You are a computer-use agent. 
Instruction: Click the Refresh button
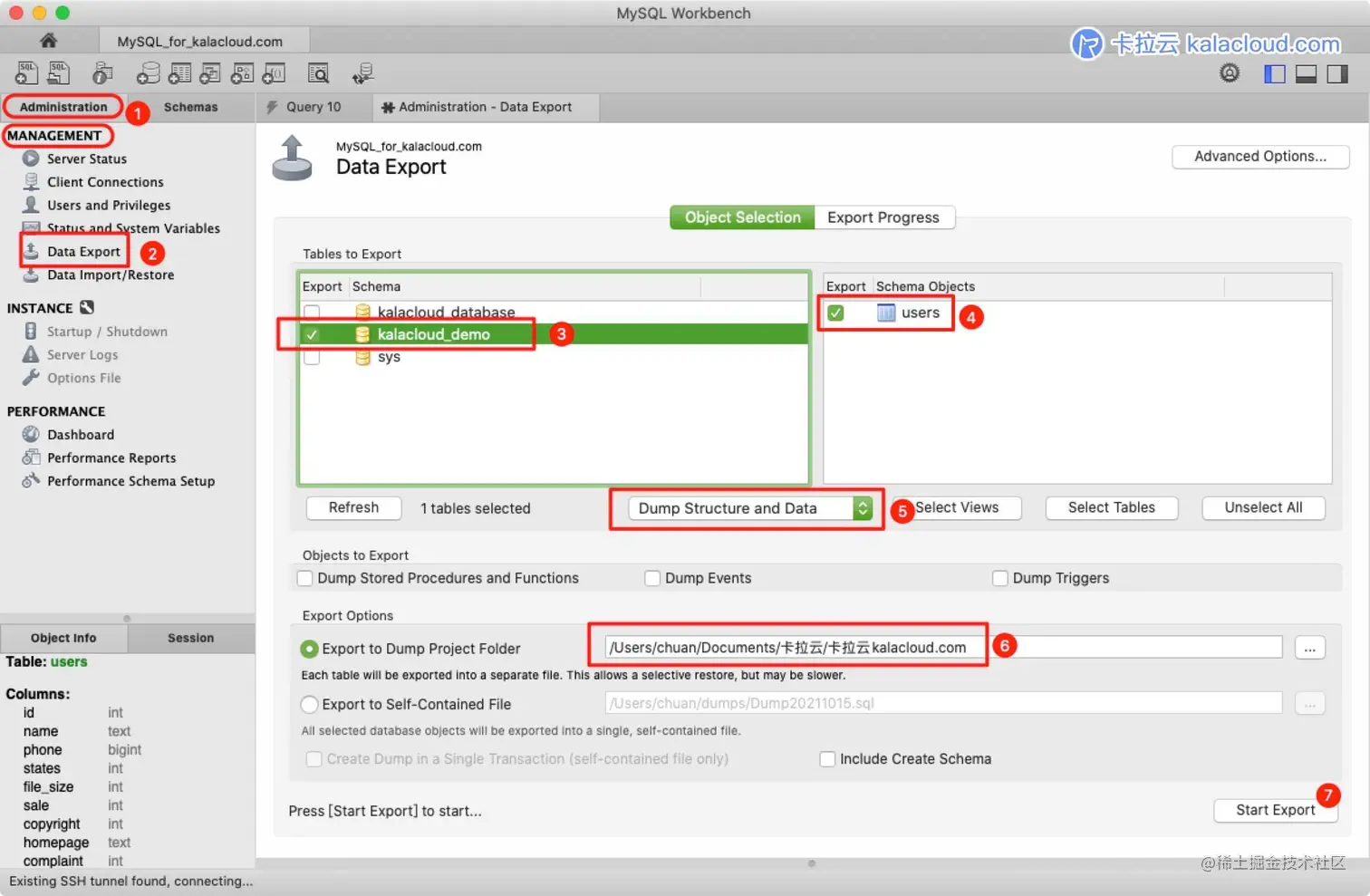point(353,507)
